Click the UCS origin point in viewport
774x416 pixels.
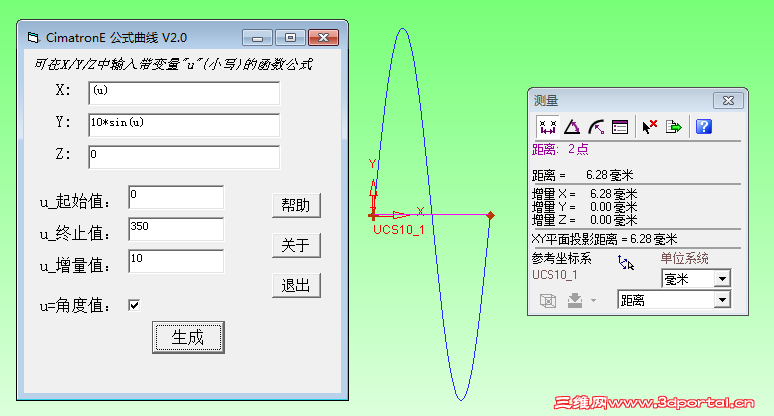[373, 216]
